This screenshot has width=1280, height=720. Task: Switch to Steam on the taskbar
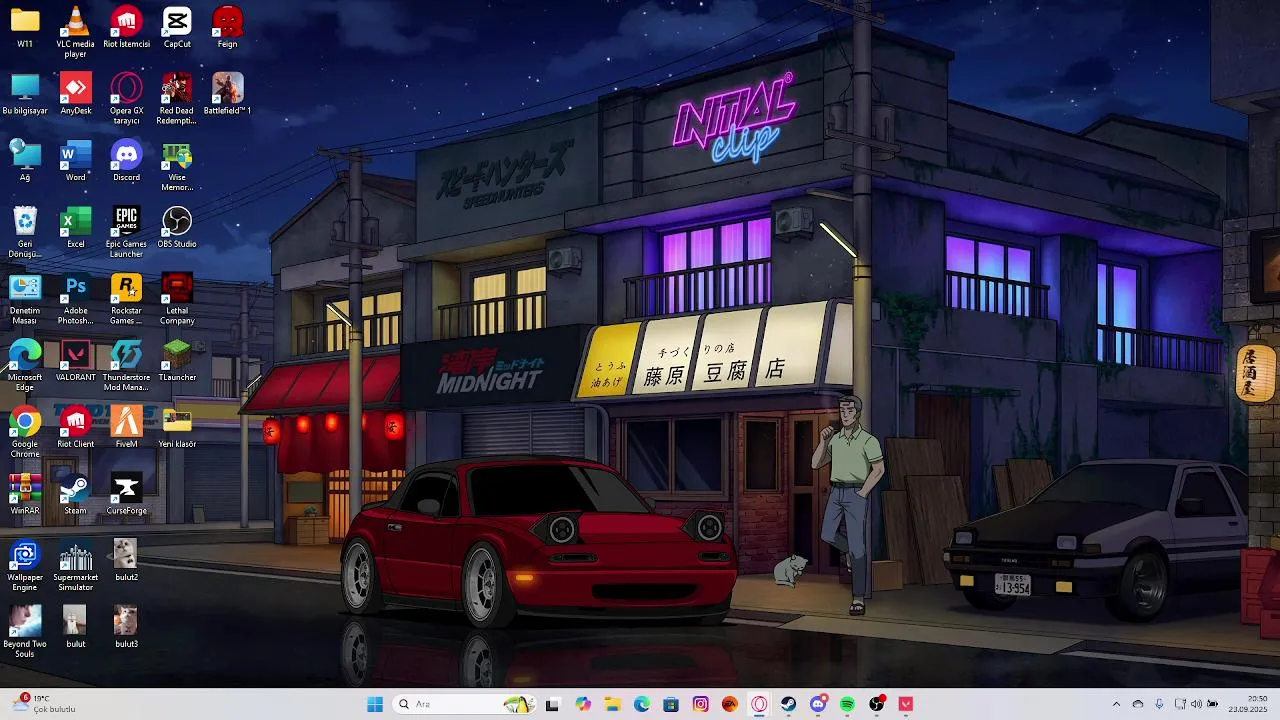[x=789, y=704]
